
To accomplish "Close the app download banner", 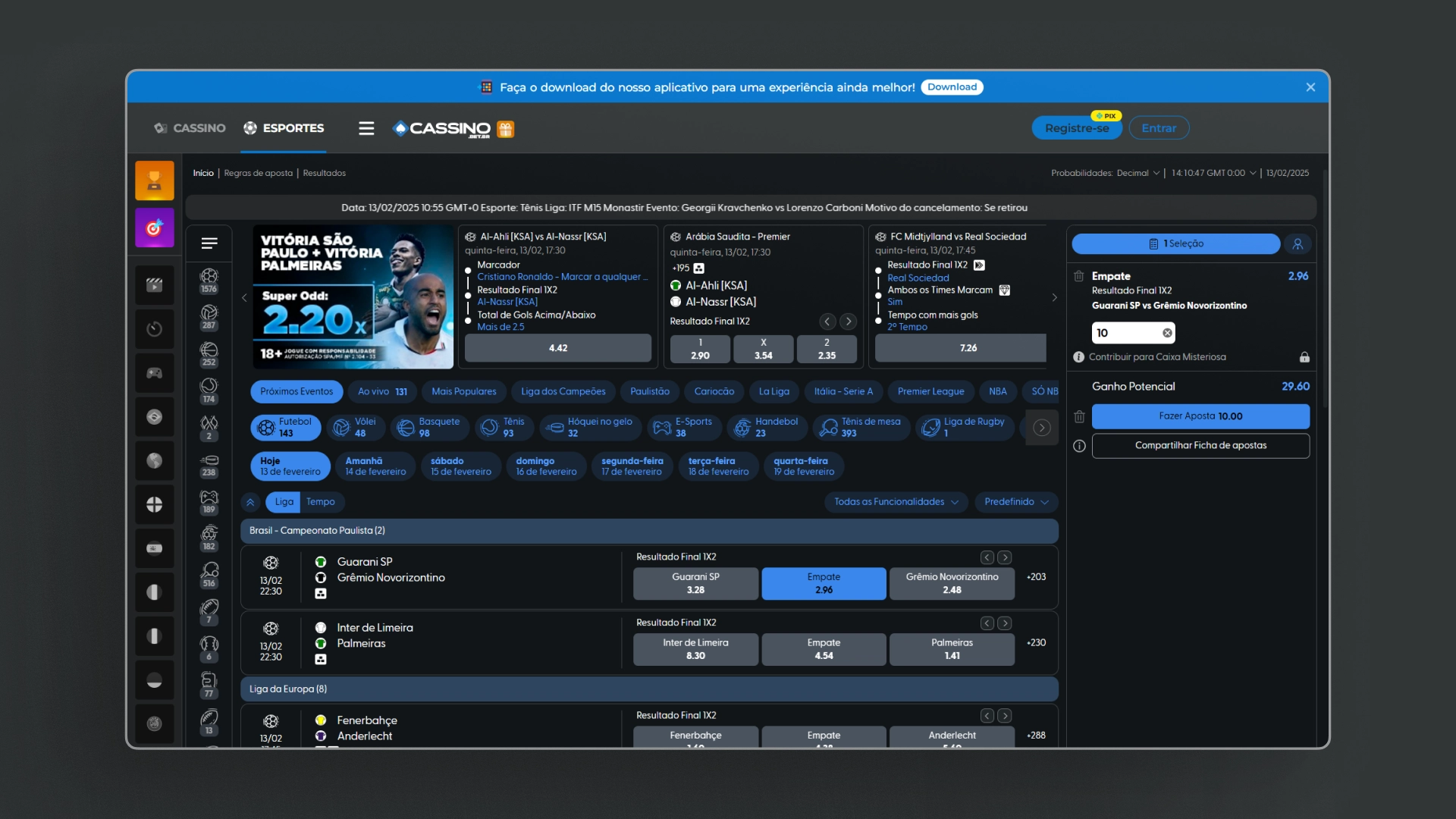I will pos(1310,87).
